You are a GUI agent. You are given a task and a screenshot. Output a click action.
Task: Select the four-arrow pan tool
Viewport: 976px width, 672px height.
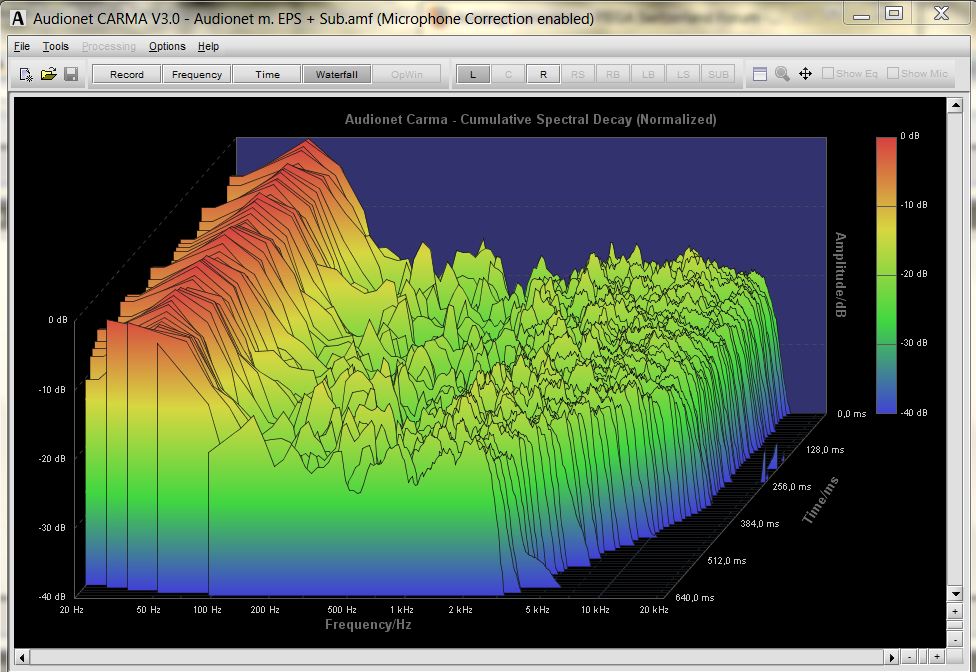(x=805, y=74)
